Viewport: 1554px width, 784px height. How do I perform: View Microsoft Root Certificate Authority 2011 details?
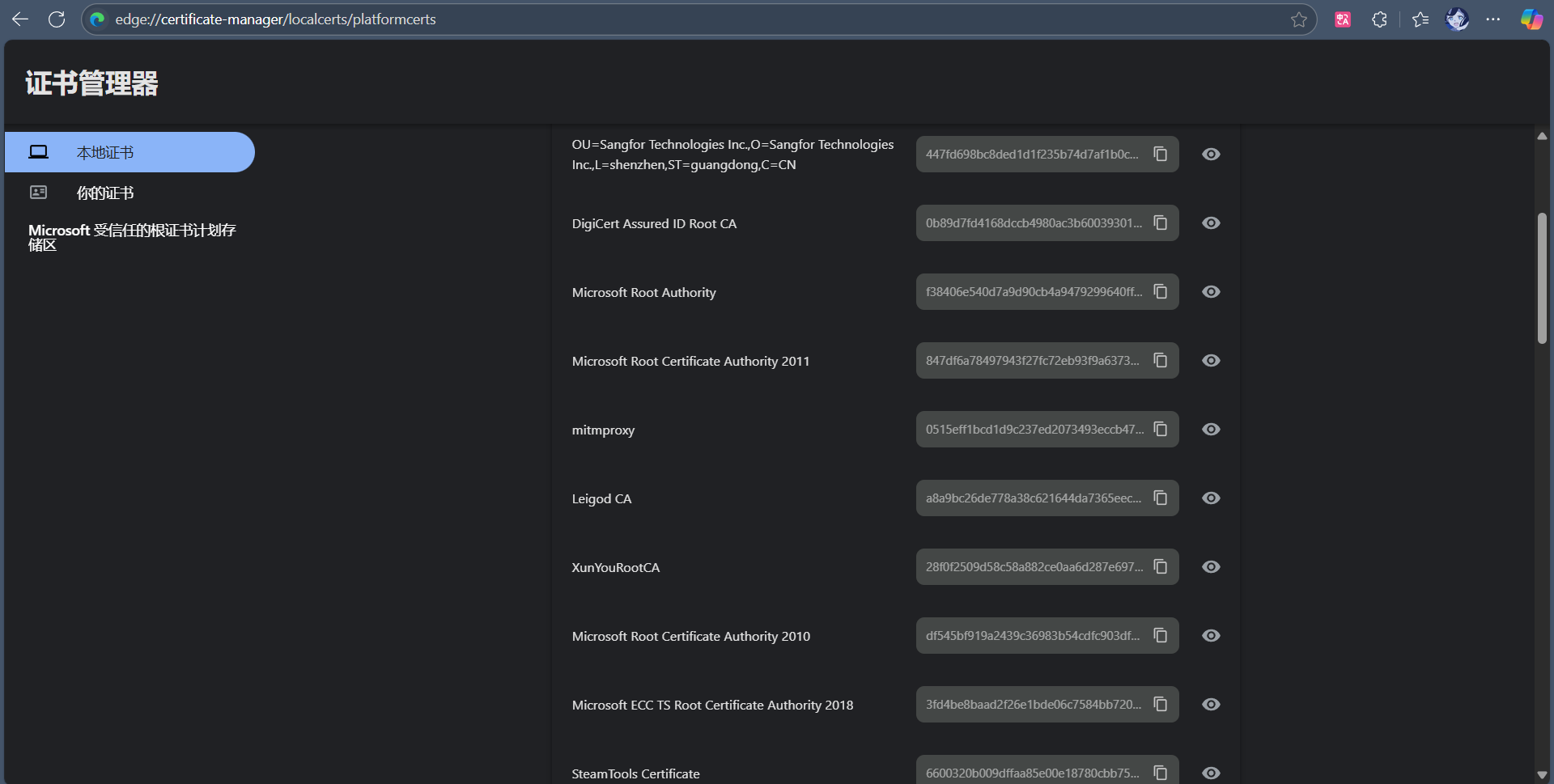pyautogui.click(x=1211, y=360)
